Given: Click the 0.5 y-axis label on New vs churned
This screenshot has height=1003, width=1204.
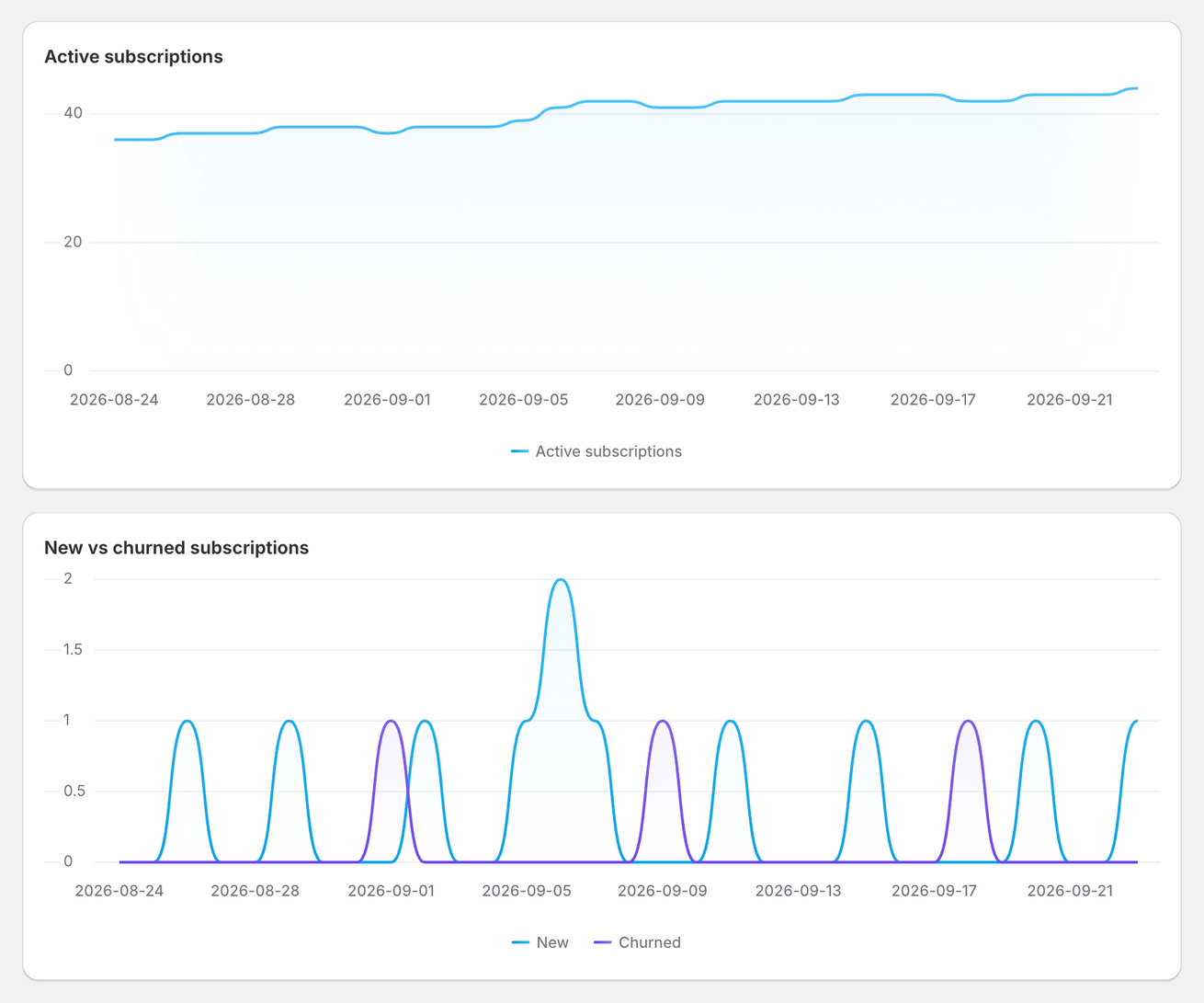Looking at the screenshot, I should click(74, 792).
